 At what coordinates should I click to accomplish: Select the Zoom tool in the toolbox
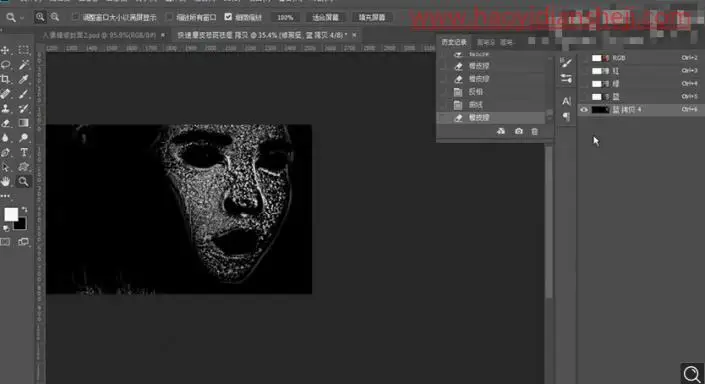(x=23, y=182)
